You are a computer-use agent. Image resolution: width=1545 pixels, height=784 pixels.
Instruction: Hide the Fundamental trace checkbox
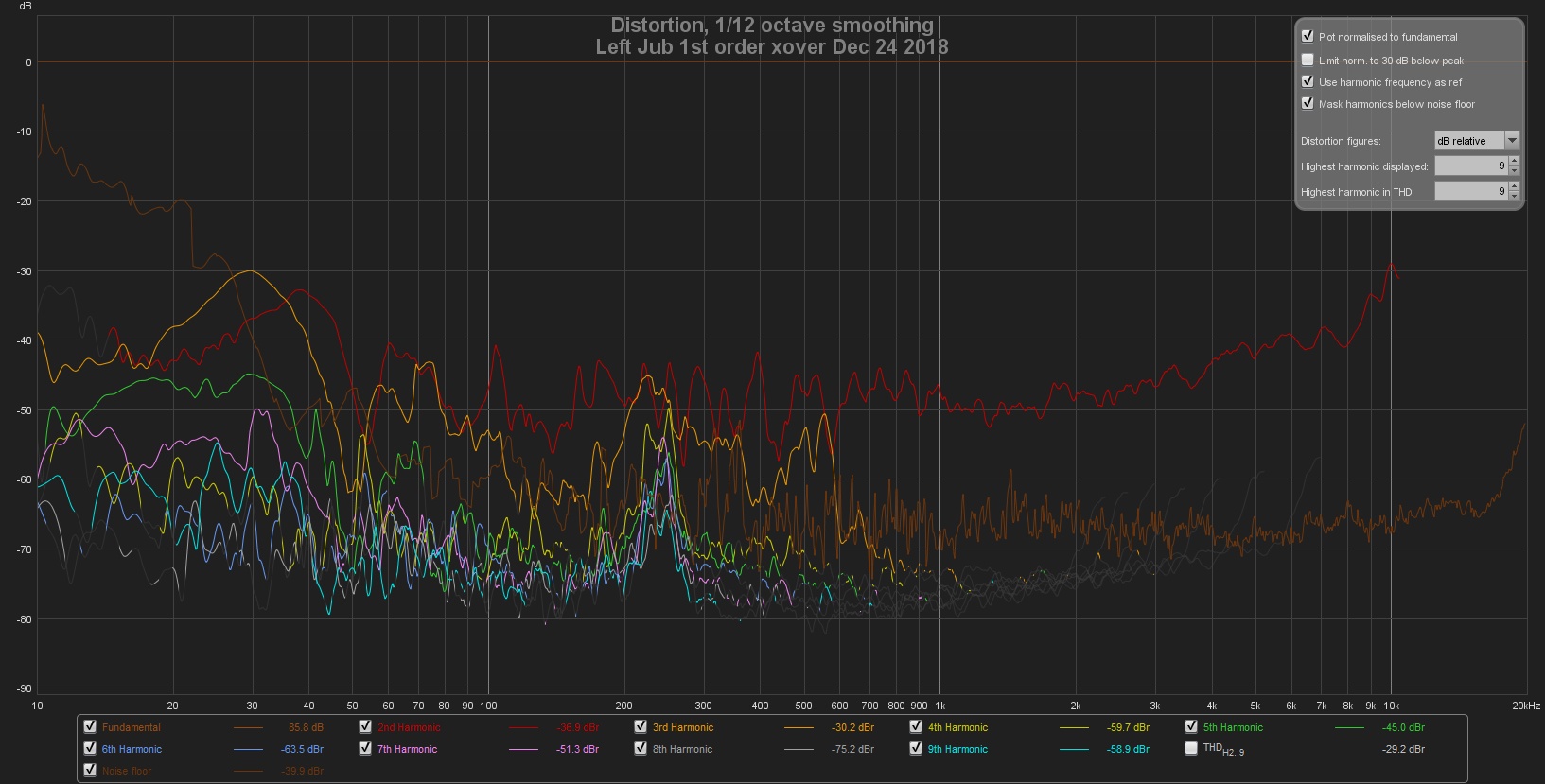pos(90,726)
